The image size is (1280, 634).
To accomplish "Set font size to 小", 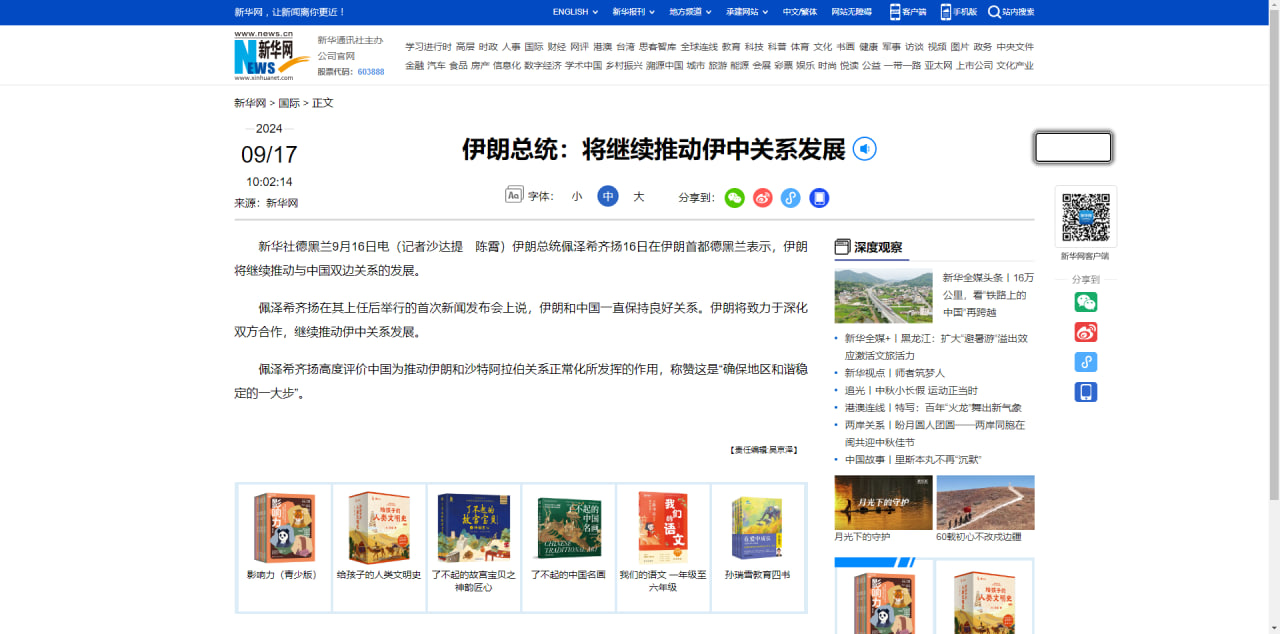I will click(x=577, y=197).
